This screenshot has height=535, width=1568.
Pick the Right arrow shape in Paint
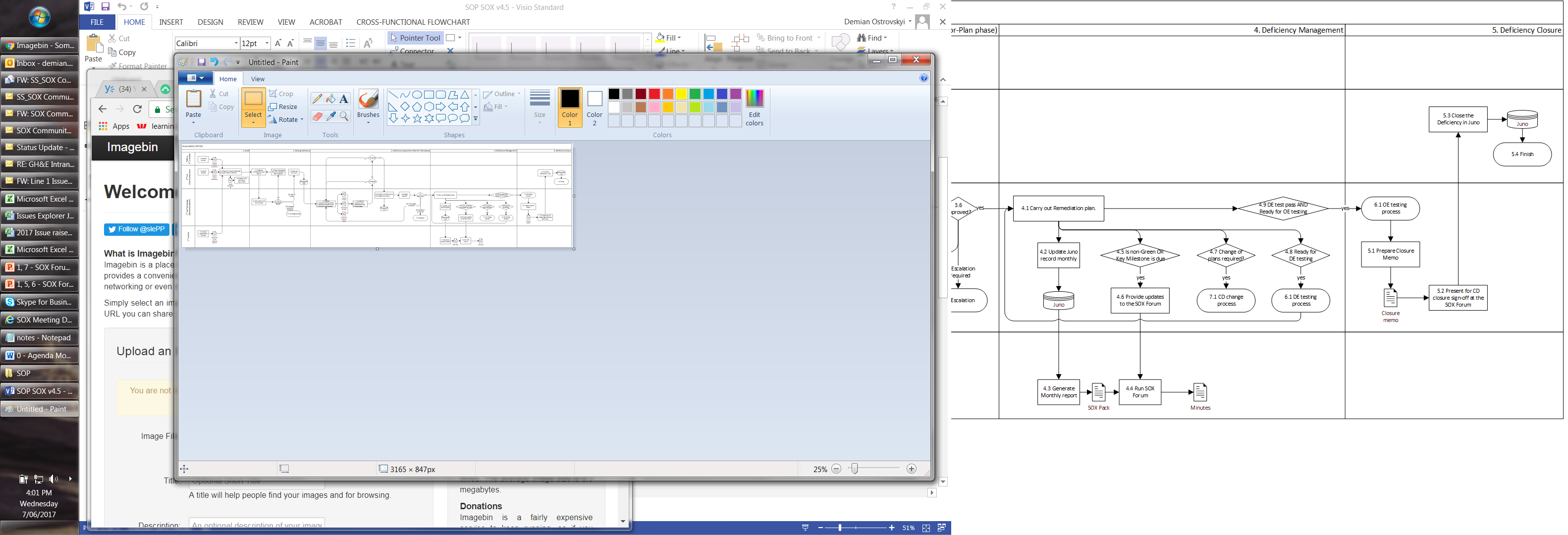coord(441,107)
